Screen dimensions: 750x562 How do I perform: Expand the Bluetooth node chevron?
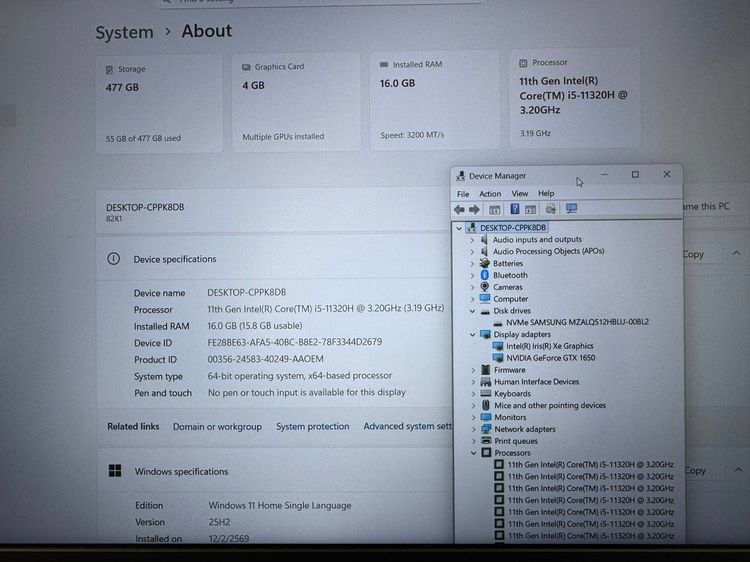click(x=472, y=275)
